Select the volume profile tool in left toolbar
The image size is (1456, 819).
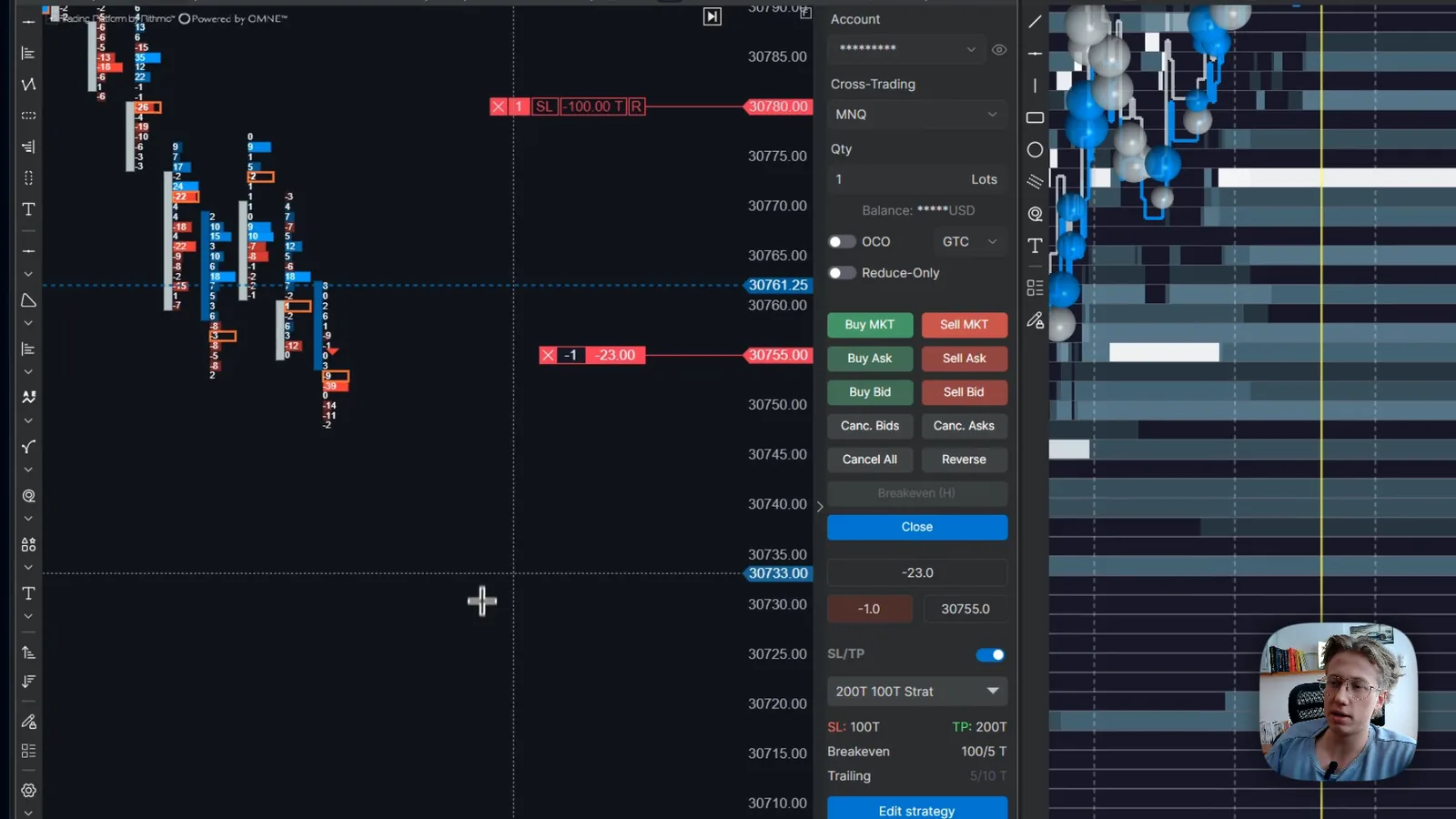point(28,53)
